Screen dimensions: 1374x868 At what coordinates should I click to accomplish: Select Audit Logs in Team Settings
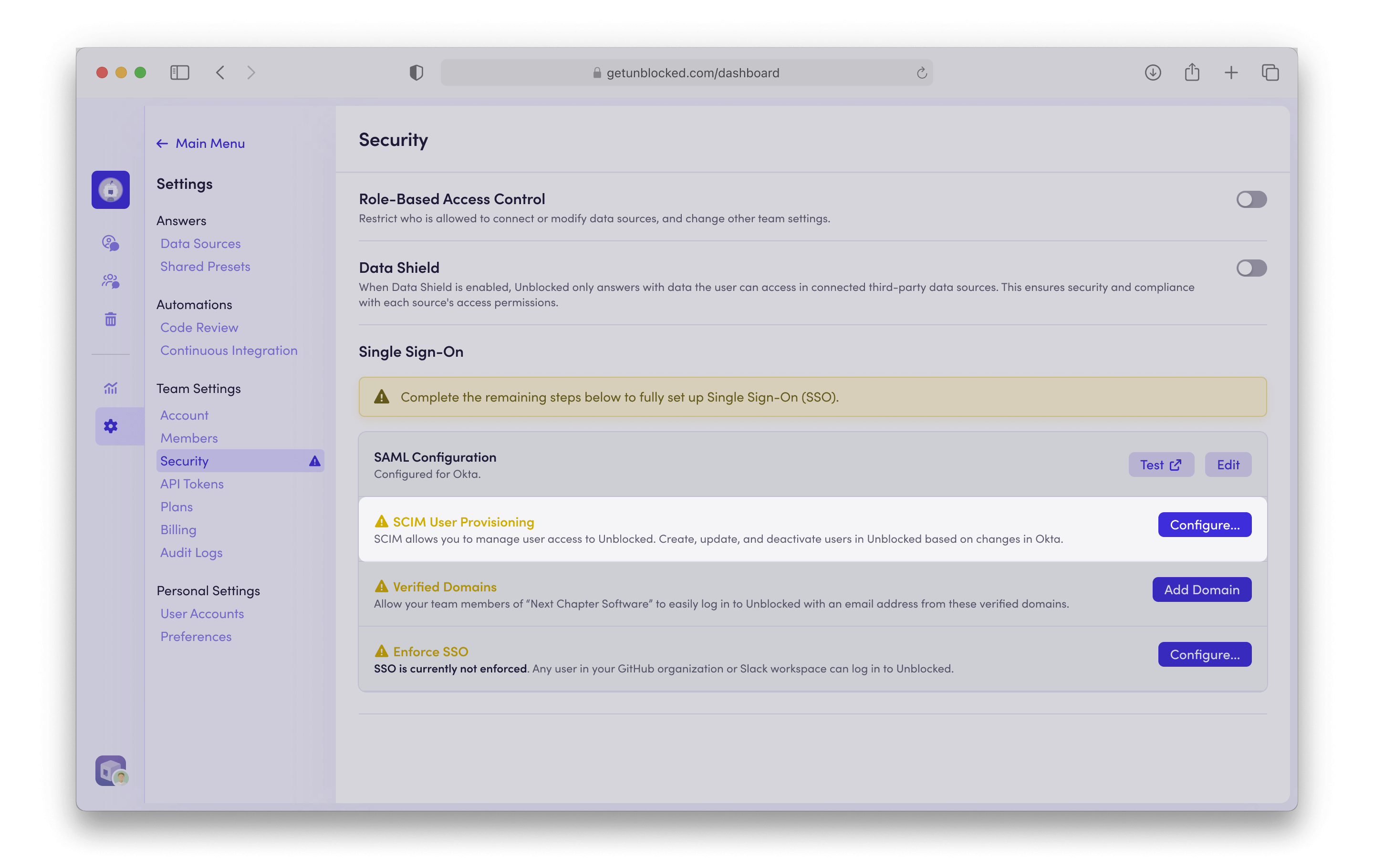tap(191, 553)
